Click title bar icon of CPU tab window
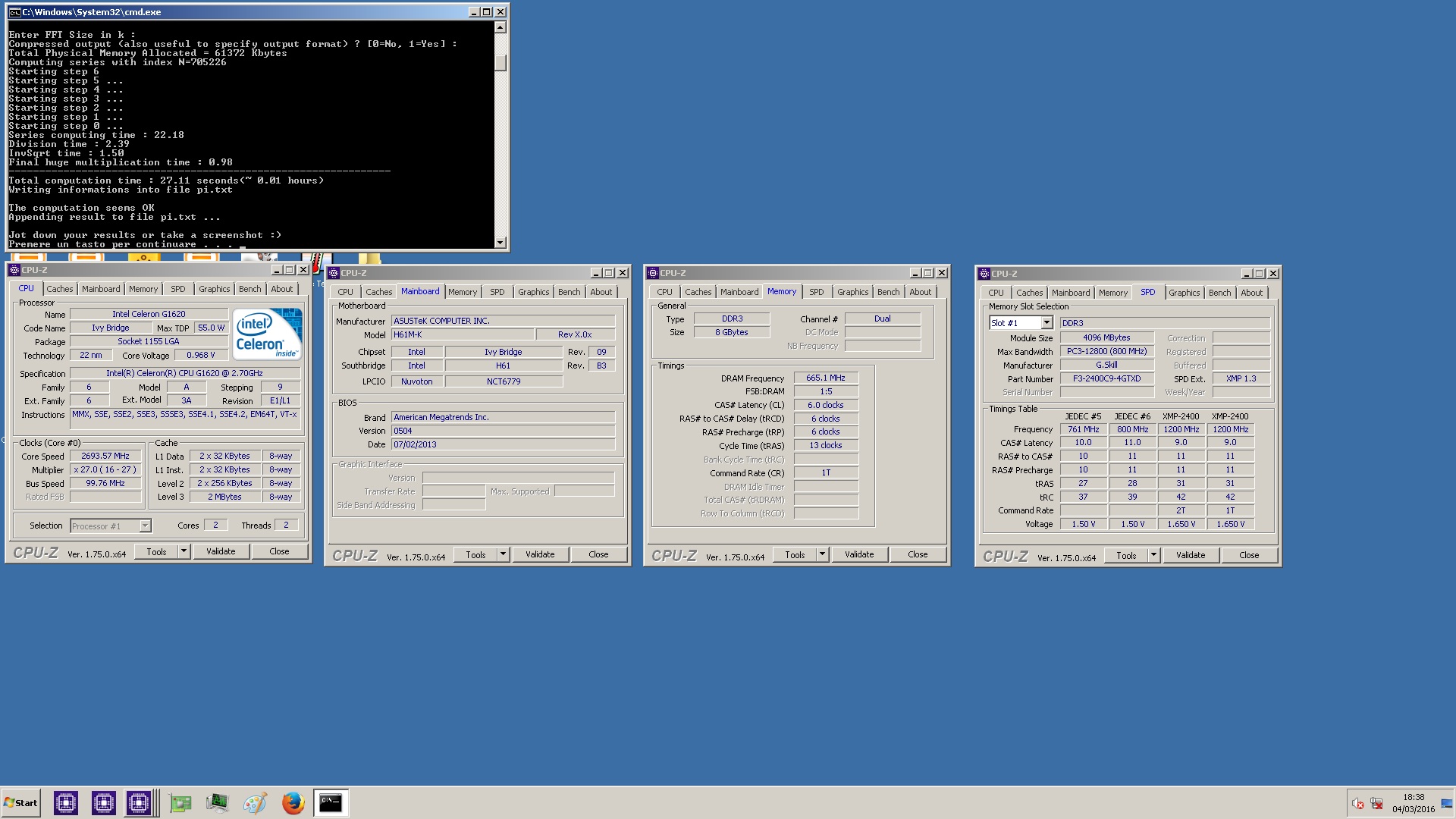 [x=14, y=270]
